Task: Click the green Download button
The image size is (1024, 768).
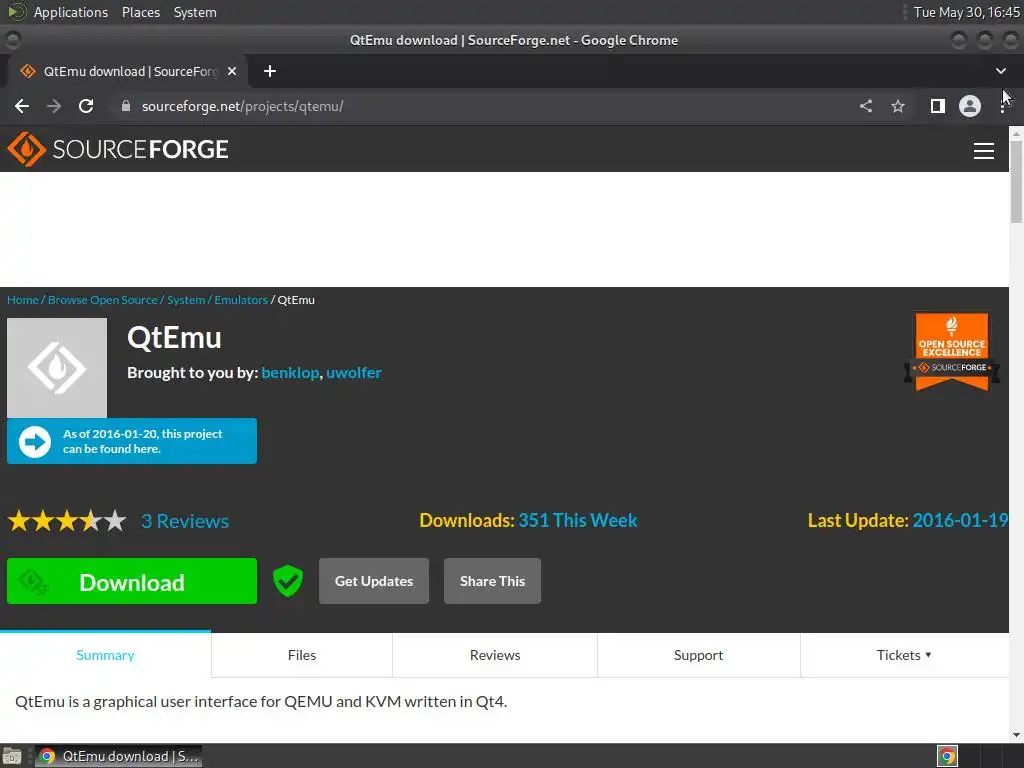Action: pos(132,581)
